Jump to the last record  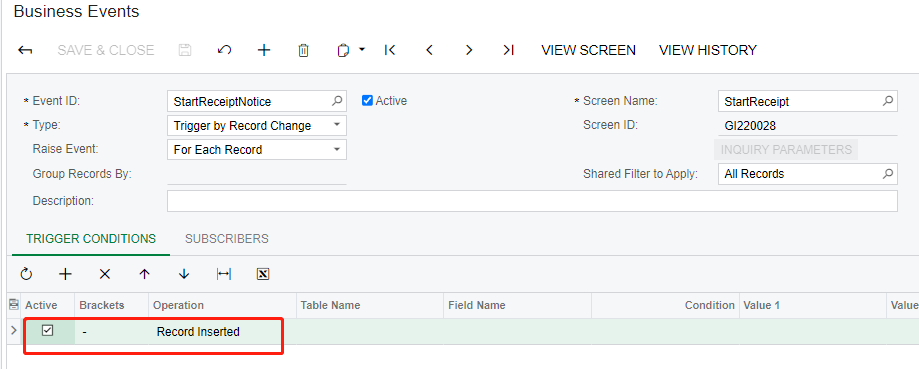pos(508,50)
